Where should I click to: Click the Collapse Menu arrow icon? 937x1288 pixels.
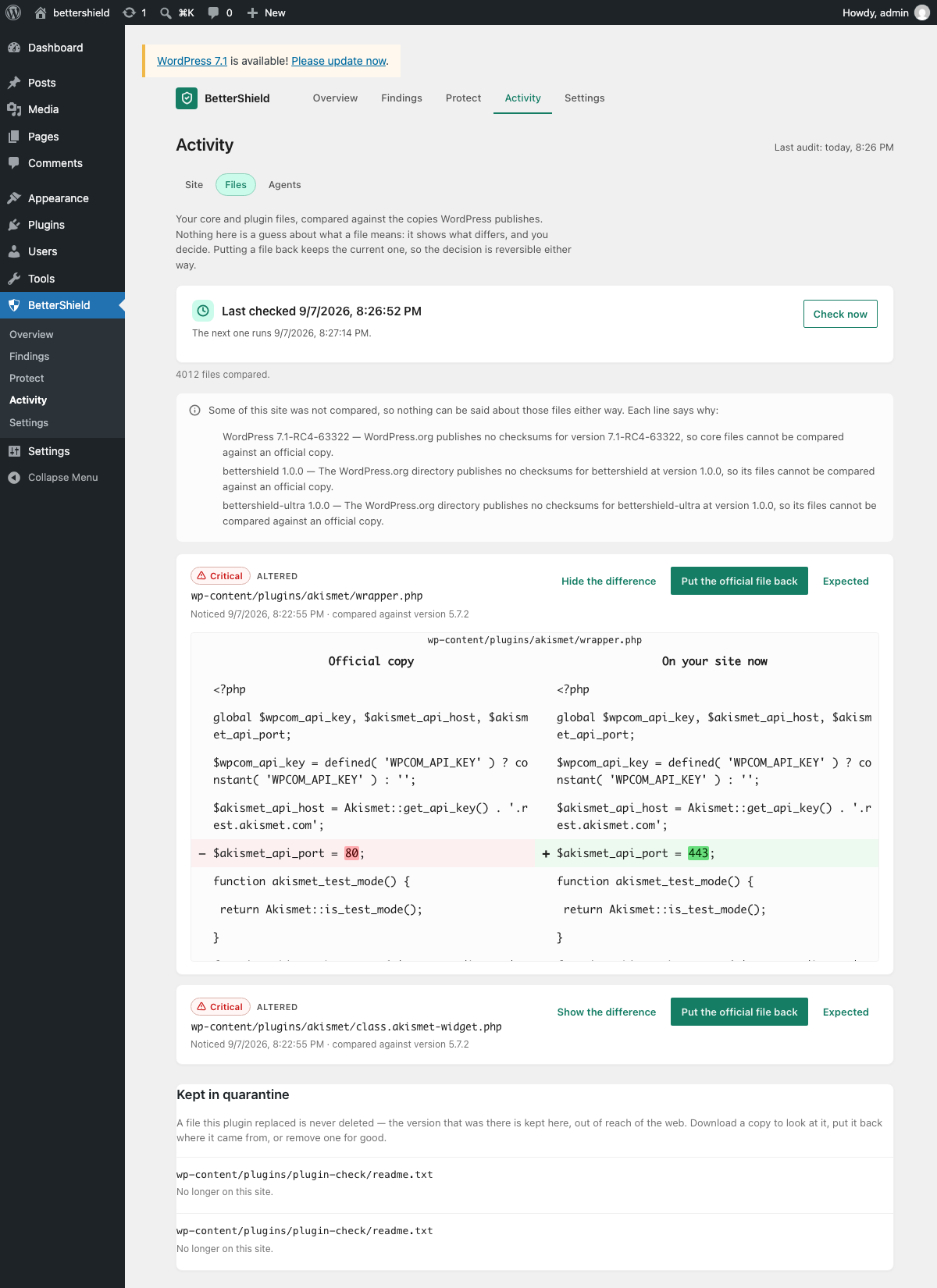click(x=14, y=478)
